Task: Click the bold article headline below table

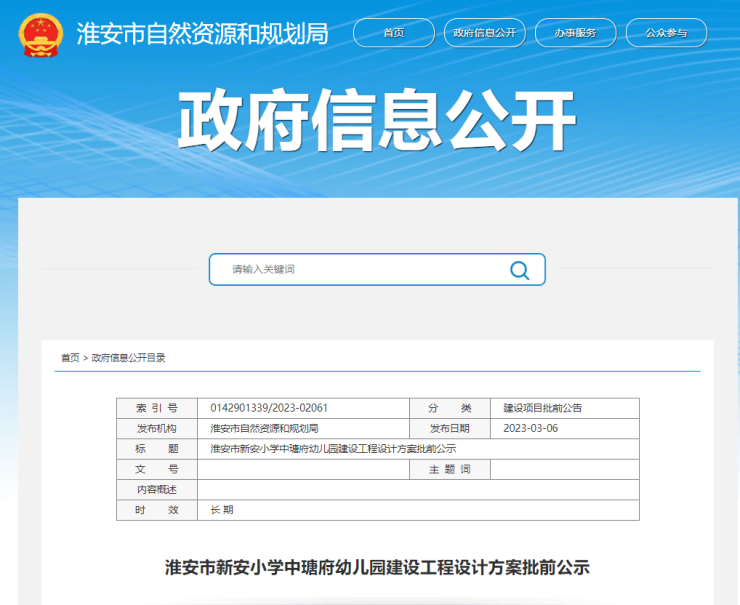Action: 377,567
